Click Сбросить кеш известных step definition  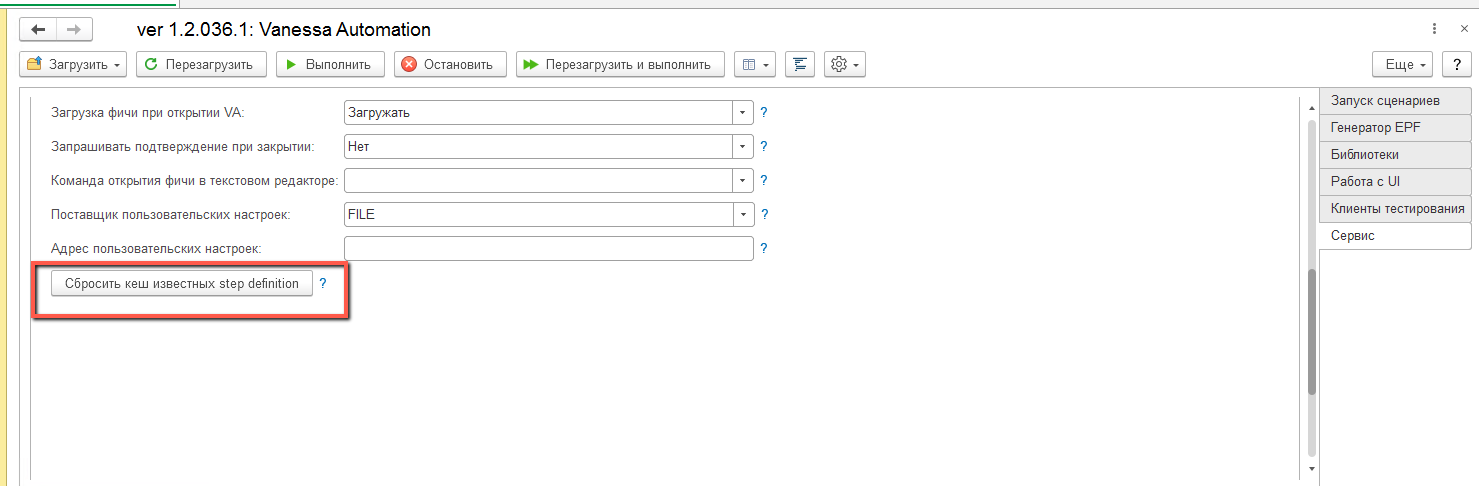coord(182,283)
